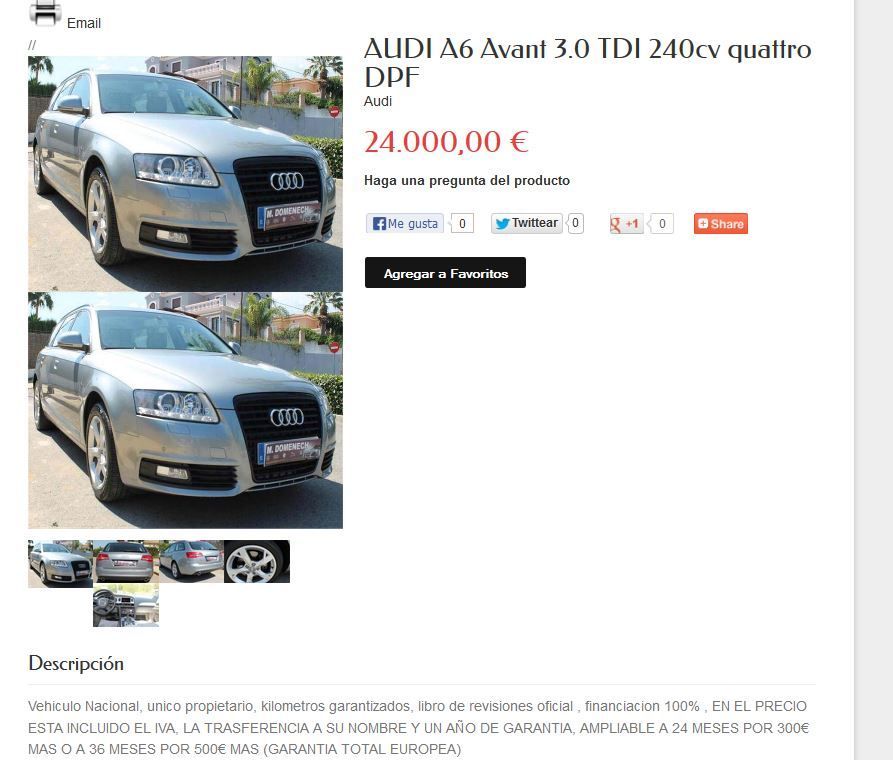Image resolution: width=893 pixels, height=760 pixels.
Task: Open the Email link
Action: pos(84,23)
